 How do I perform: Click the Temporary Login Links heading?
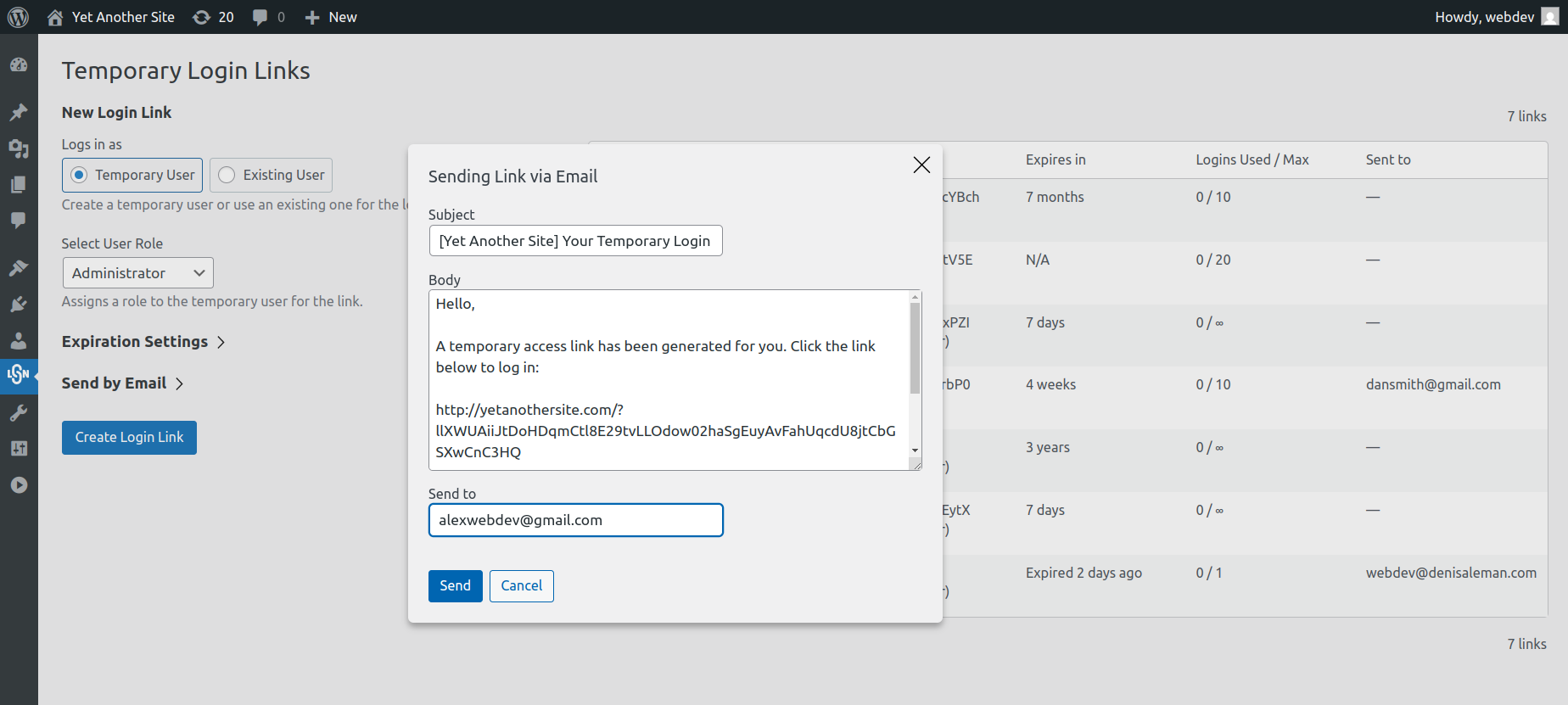click(x=186, y=70)
